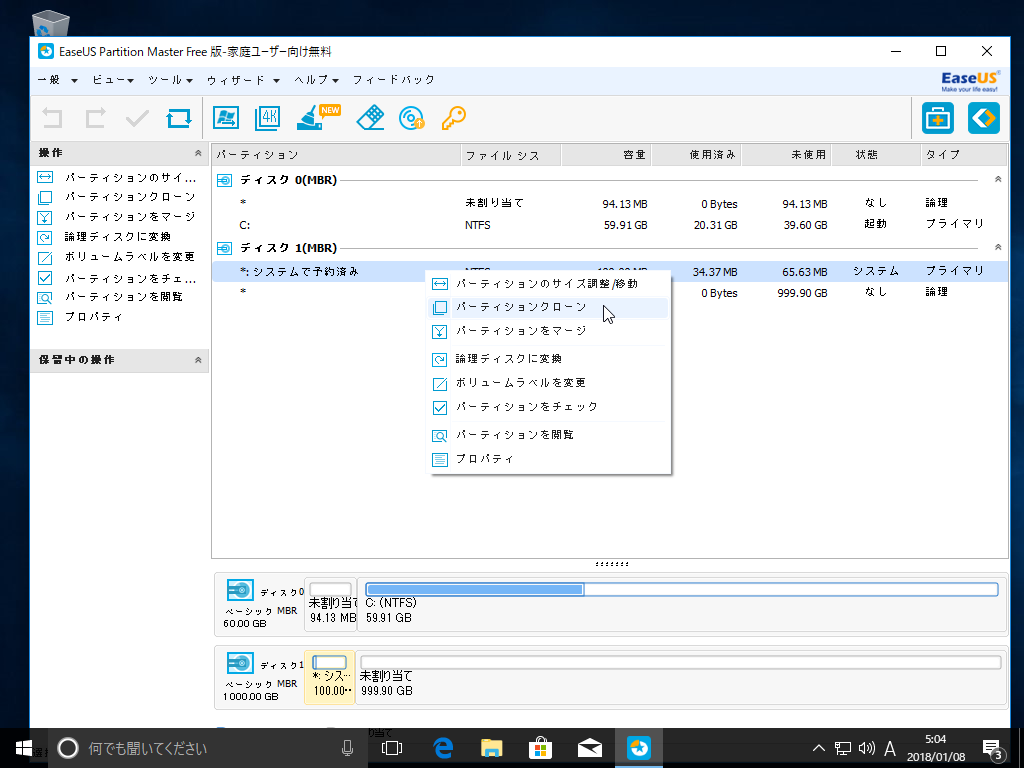Screen dimensions: 1024x768
Task: Click the orange arrow EaseUS product icon
Action: (984, 118)
